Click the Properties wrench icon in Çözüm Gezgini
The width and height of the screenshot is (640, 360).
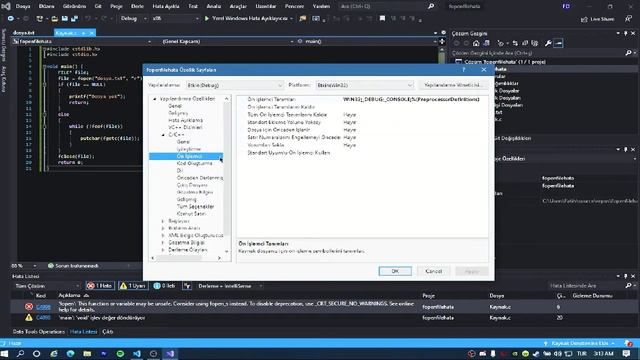(x=548, y=43)
